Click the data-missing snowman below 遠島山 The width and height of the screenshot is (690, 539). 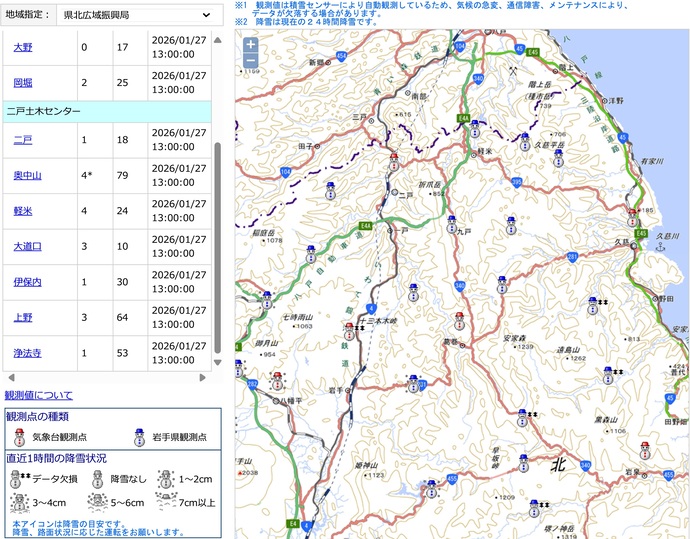pos(608,375)
